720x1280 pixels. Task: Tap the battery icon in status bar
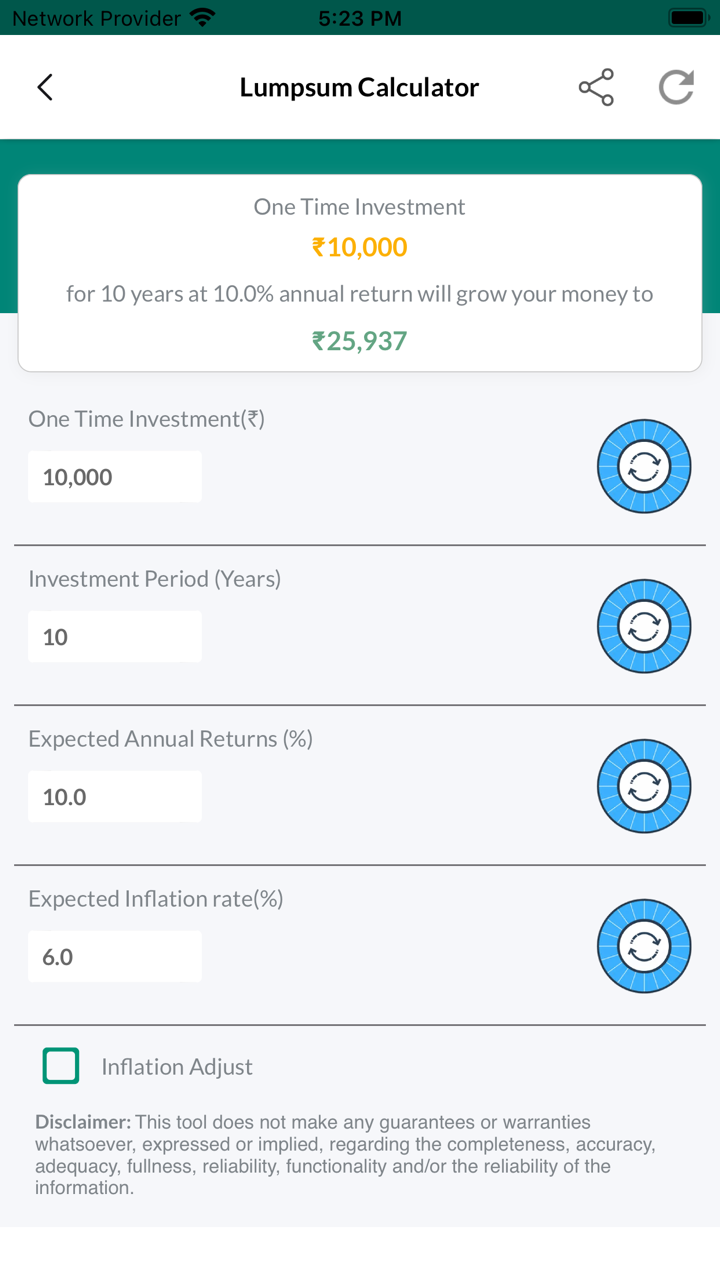pyautogui.click(x=688, y=18)
